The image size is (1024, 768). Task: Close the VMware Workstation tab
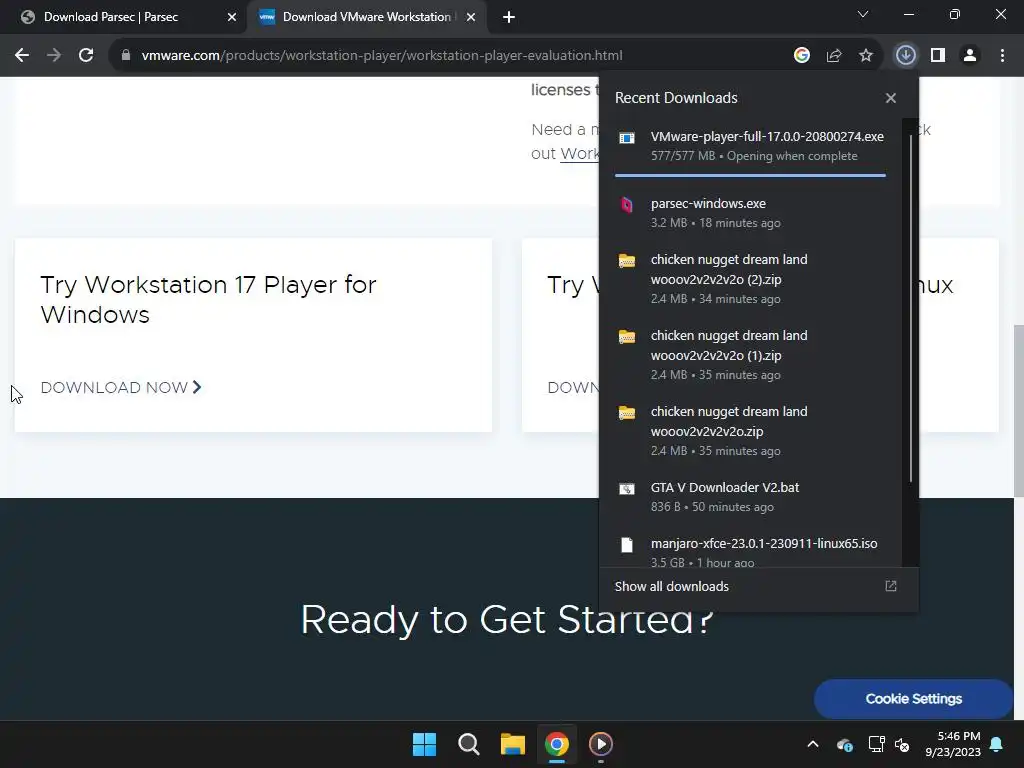pos(470,17)
